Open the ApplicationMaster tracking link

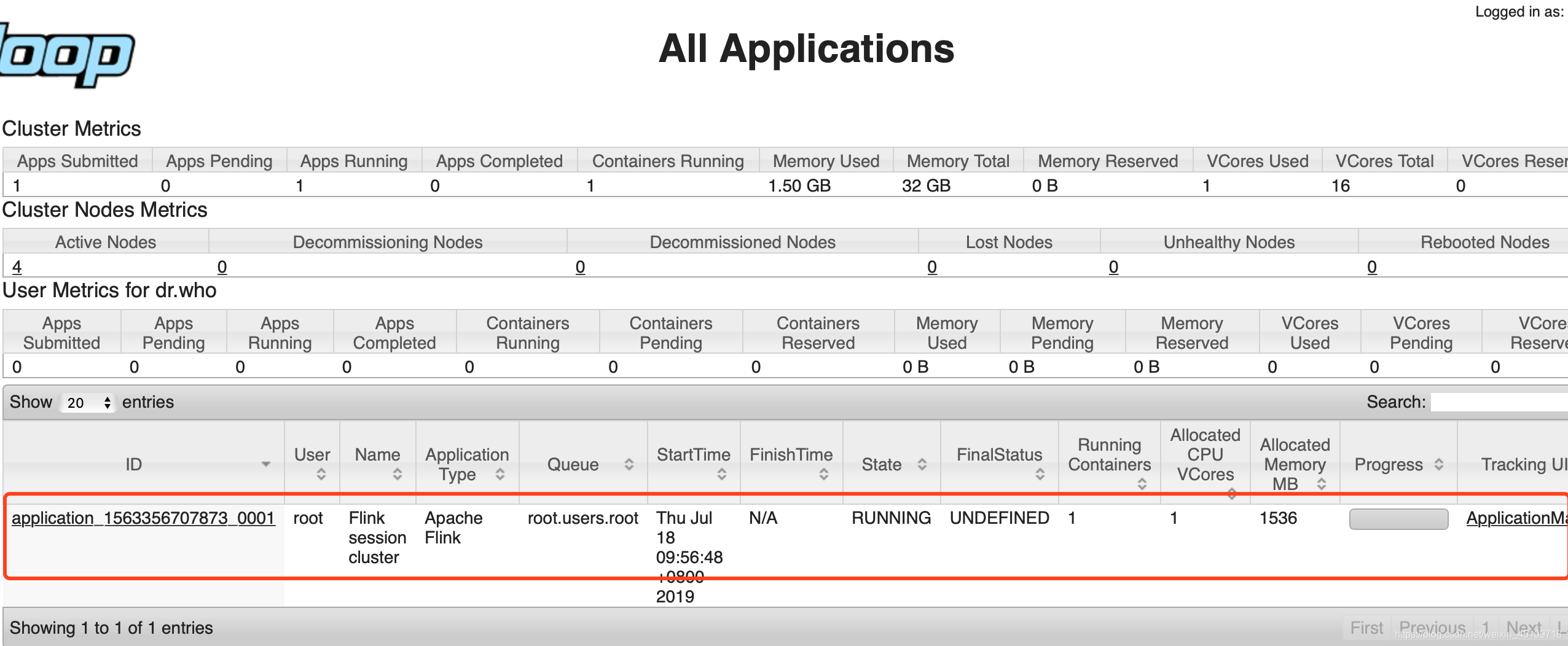[x=1516, y=518]
